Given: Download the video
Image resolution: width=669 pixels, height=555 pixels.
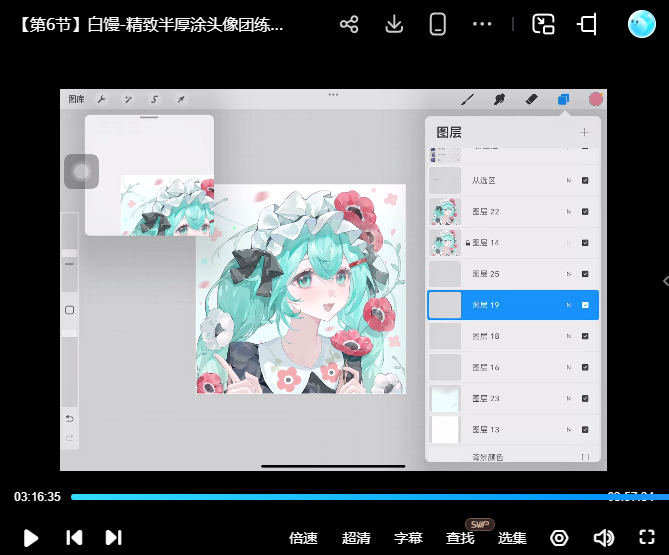Looking at the screenshot, I should coord(394,24).
